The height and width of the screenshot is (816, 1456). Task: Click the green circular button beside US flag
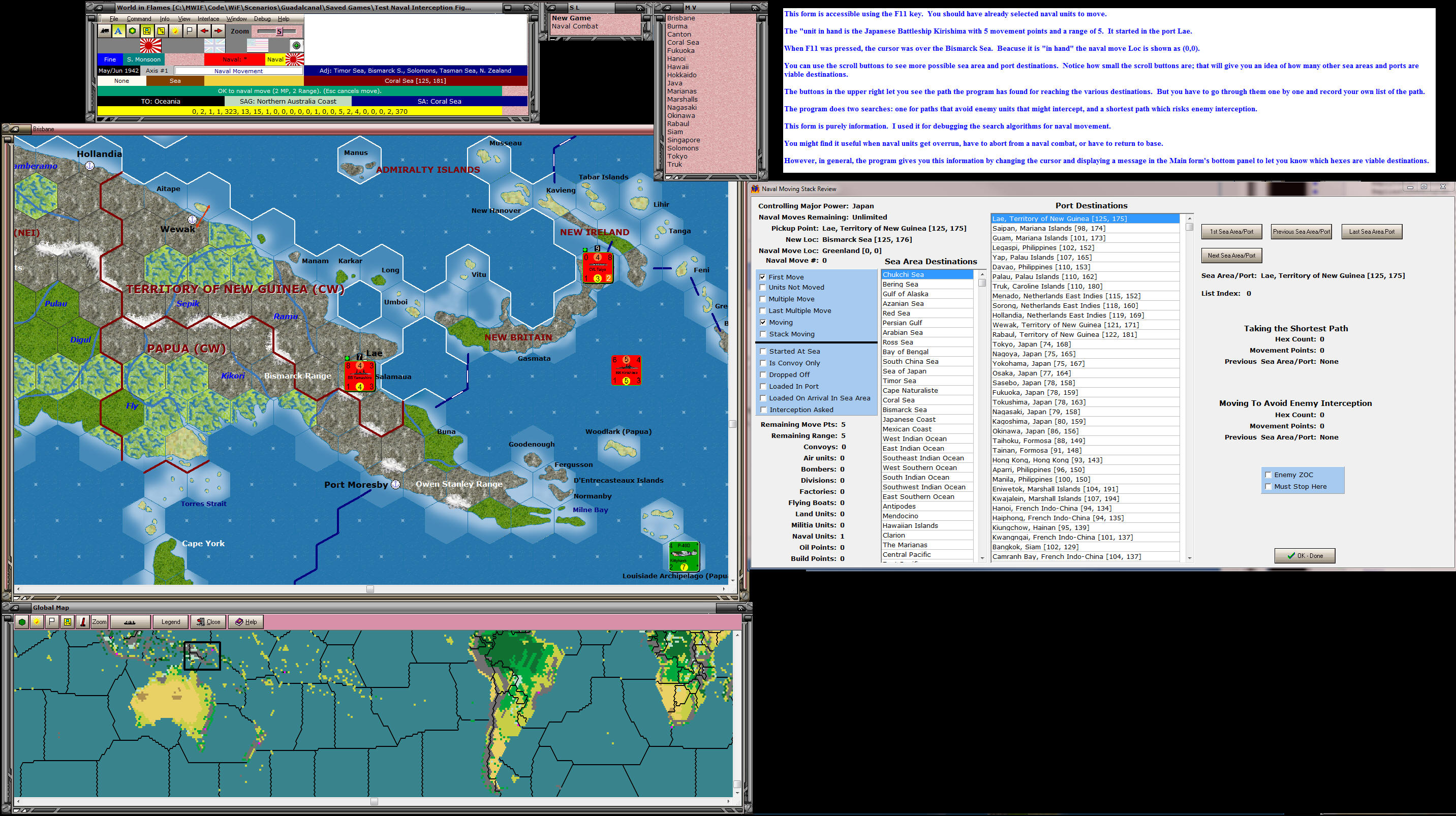point(296,45)
